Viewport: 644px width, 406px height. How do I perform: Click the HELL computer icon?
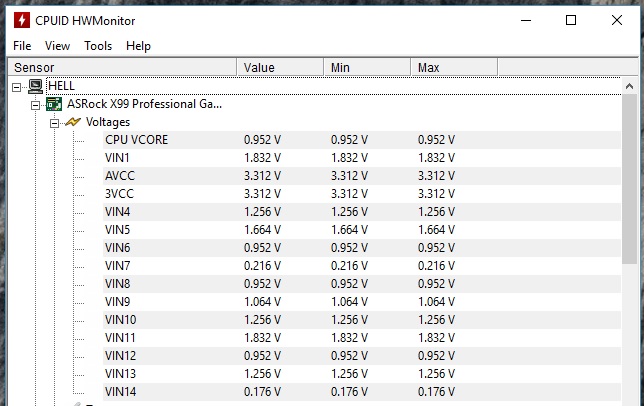pos(35,86)
